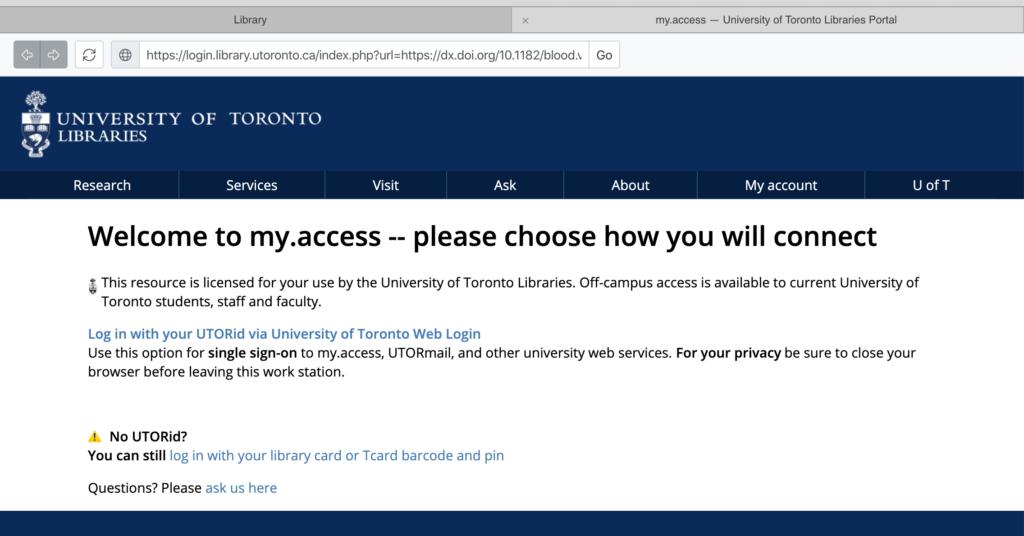1024x536 pixels.
Task: Open the Services menu
Action: click(x=252, y=185)
